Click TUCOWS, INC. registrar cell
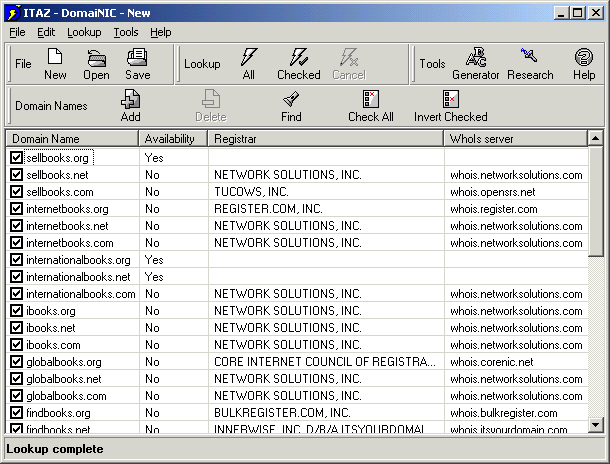 point(251,192)
